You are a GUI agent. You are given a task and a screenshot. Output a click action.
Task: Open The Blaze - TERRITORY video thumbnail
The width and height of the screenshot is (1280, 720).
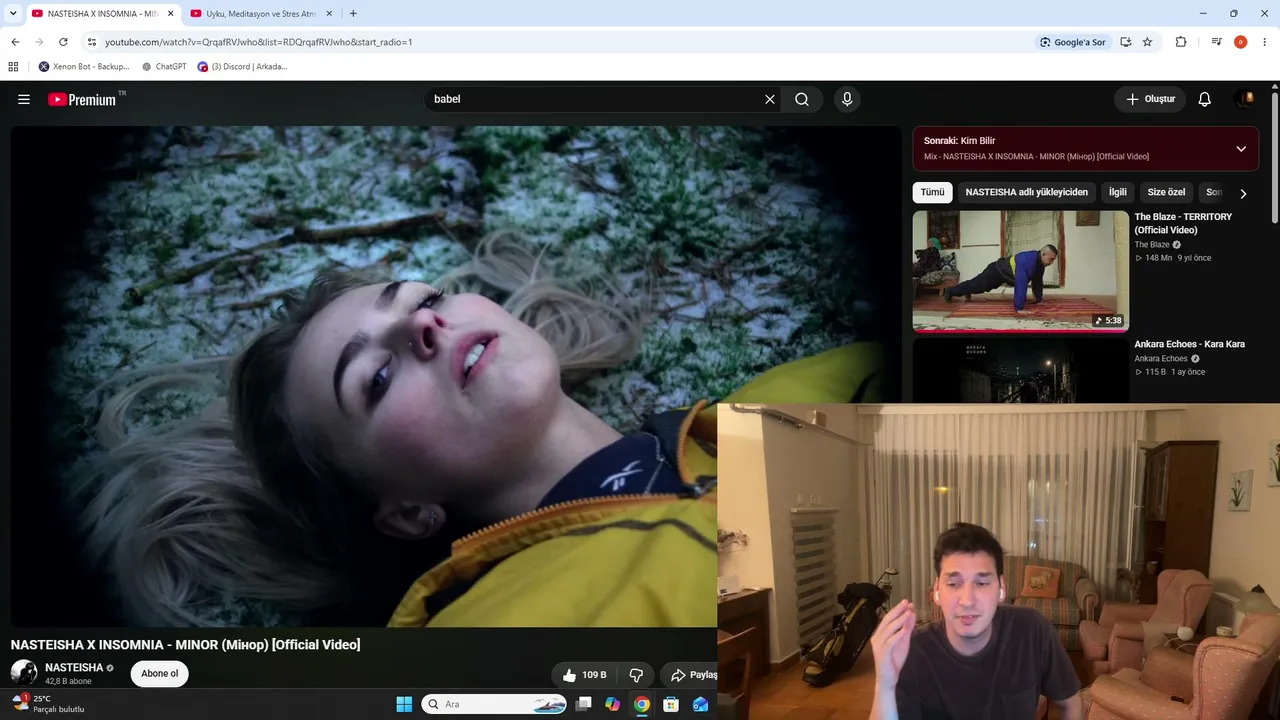coord(1020,271)
